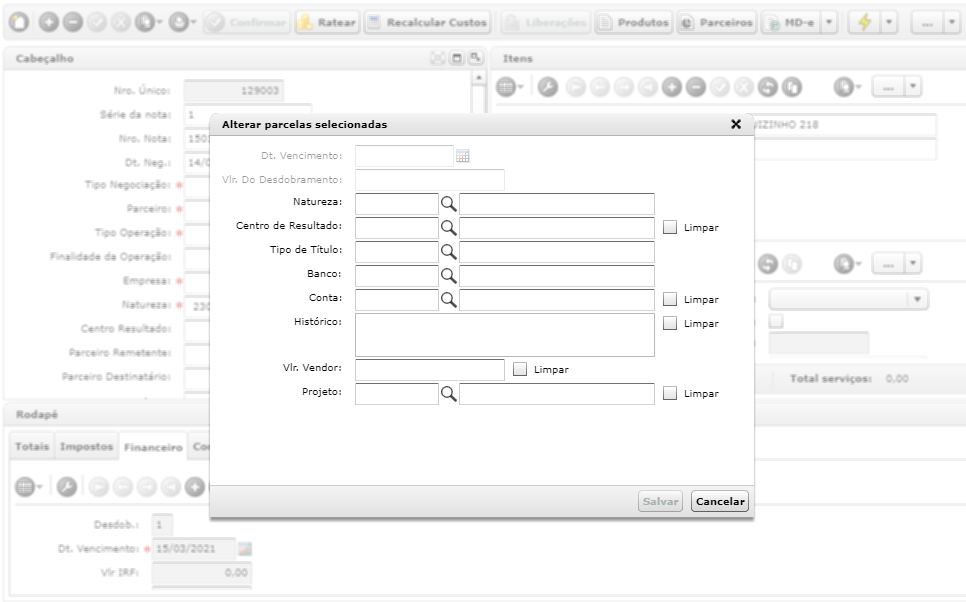Click the Vlr. Vendor input field
Viewport: 966px width, 602px height.
point(429,370)
